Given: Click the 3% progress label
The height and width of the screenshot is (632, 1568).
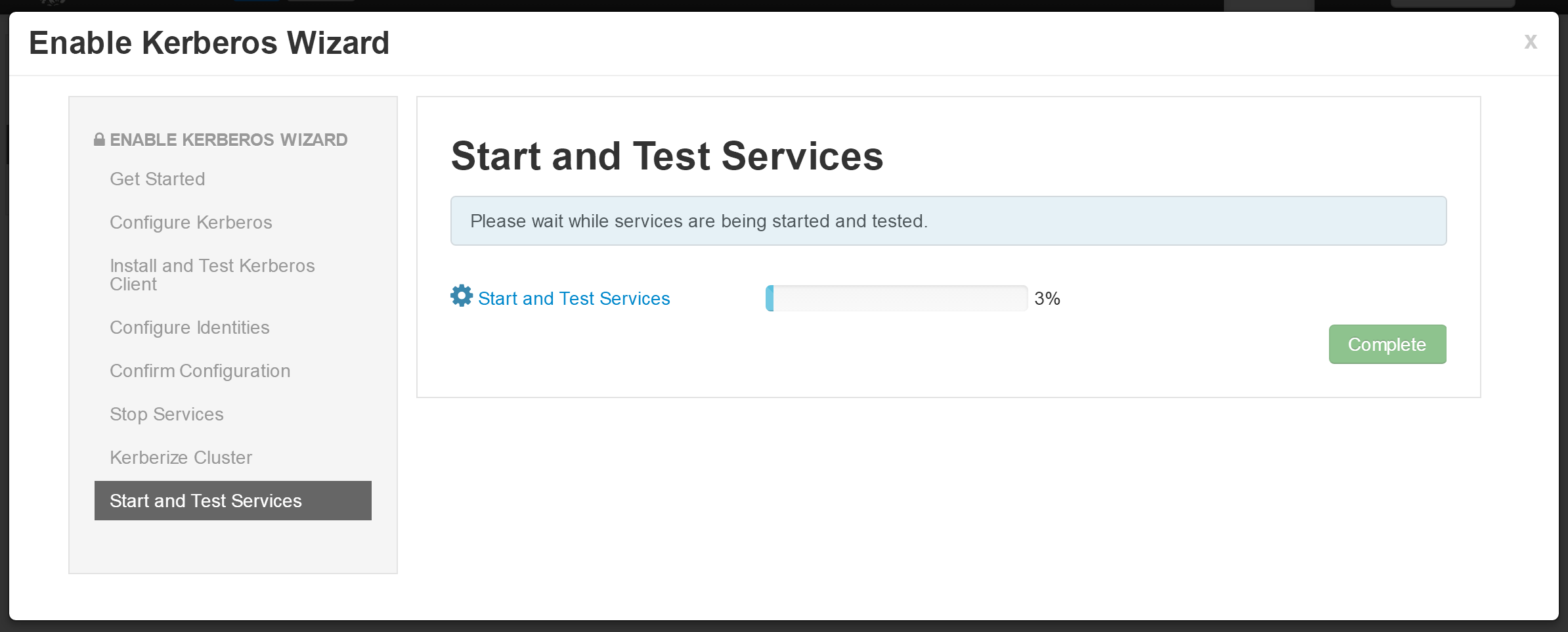Looking at the screenshot, I should (x=1047, y=298).
